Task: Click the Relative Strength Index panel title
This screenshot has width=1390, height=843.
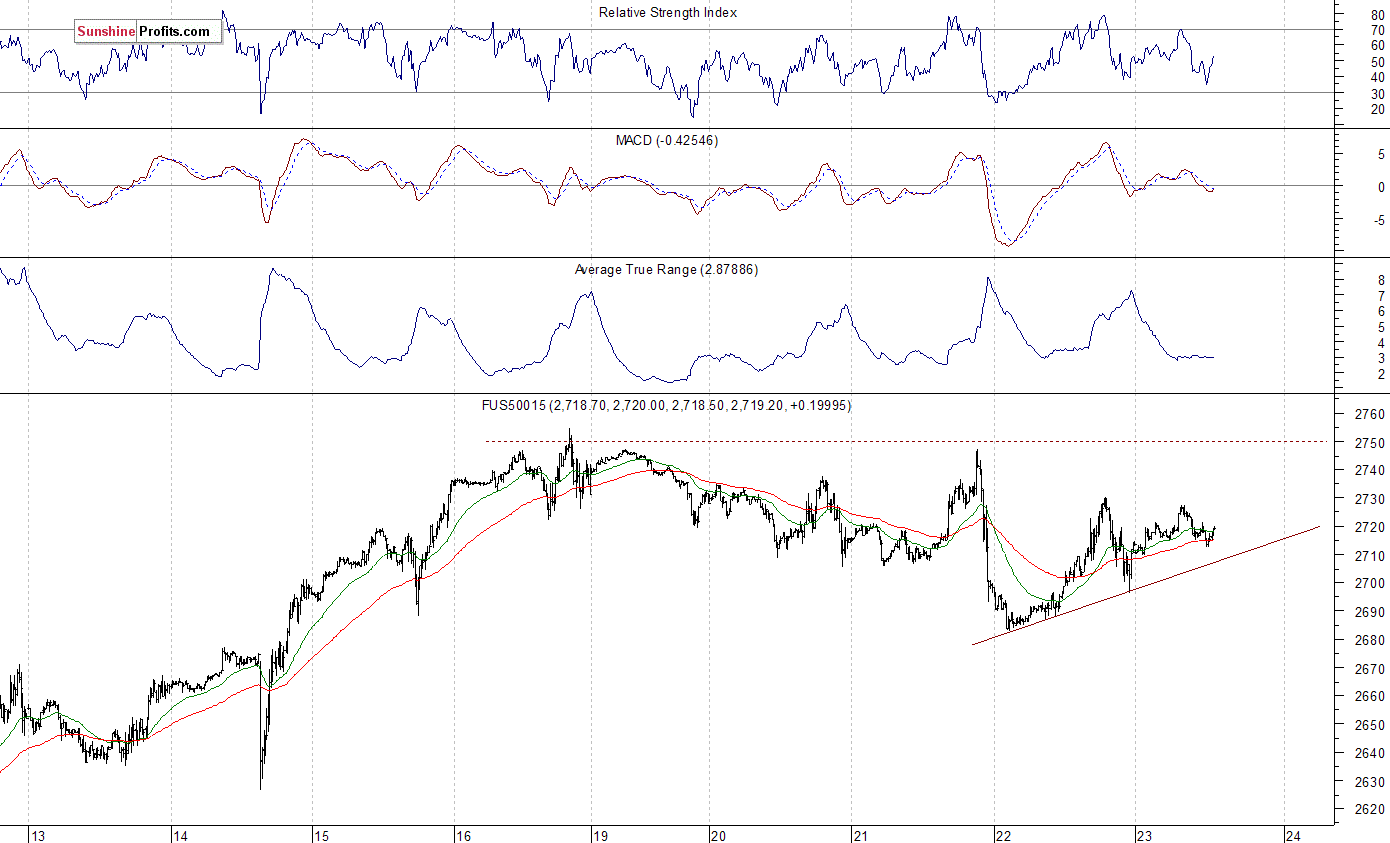Action: pyautogui.click(x=668, y=12)
